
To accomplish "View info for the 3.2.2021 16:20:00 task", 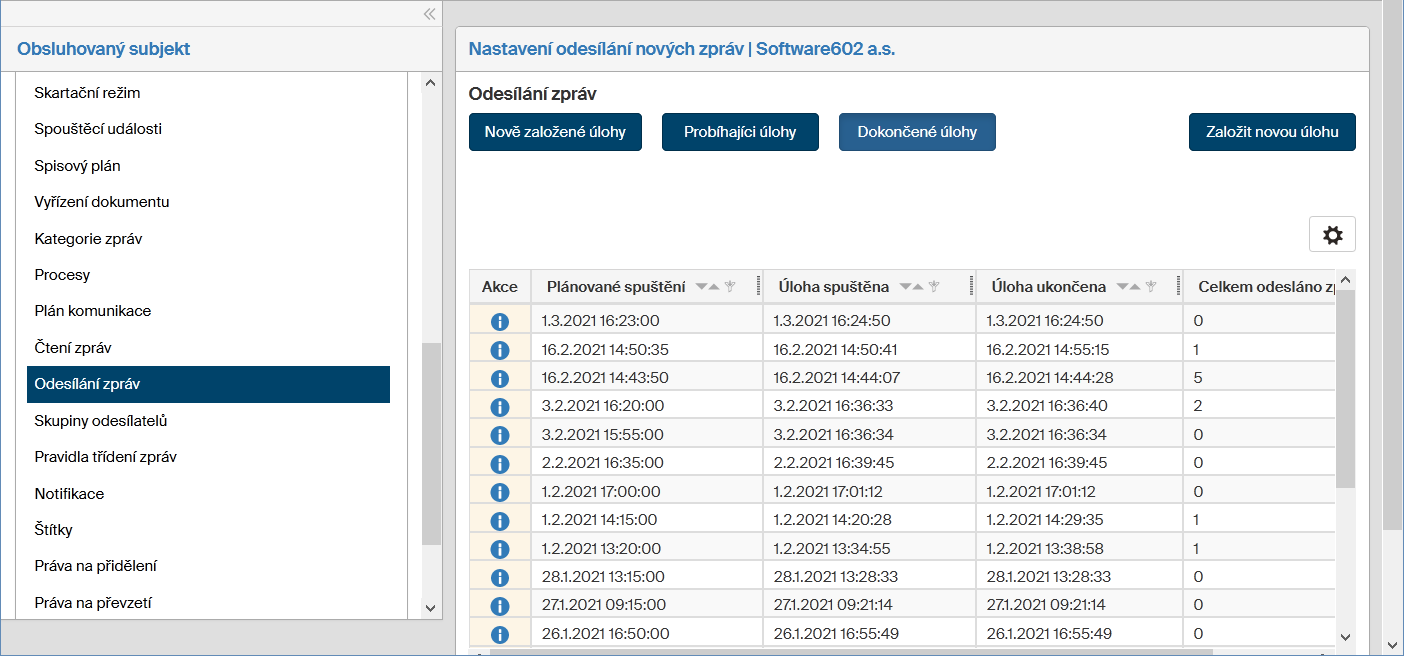I will (x=500, y=407).
